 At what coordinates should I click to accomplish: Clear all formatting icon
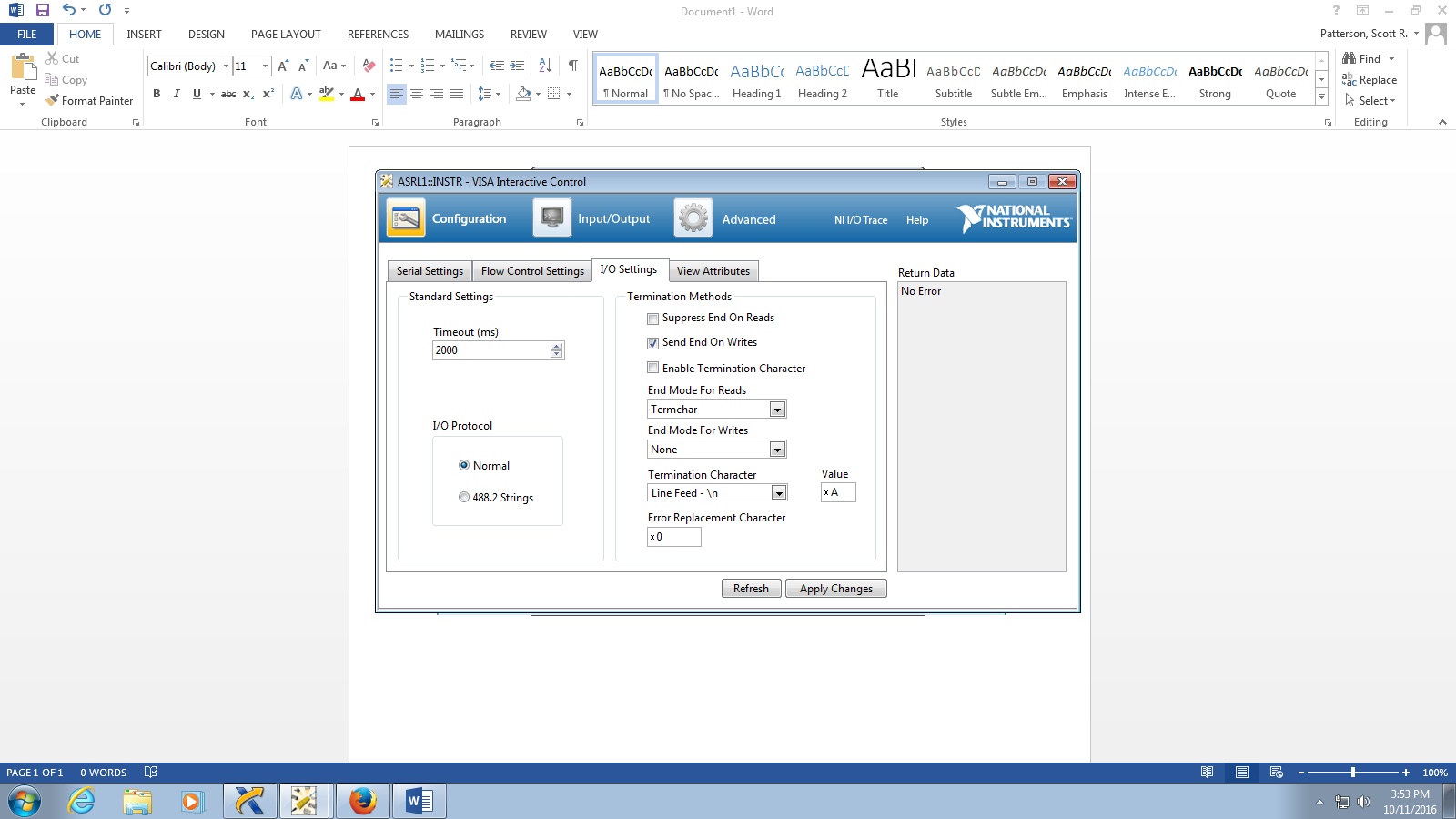pos(369,66)
